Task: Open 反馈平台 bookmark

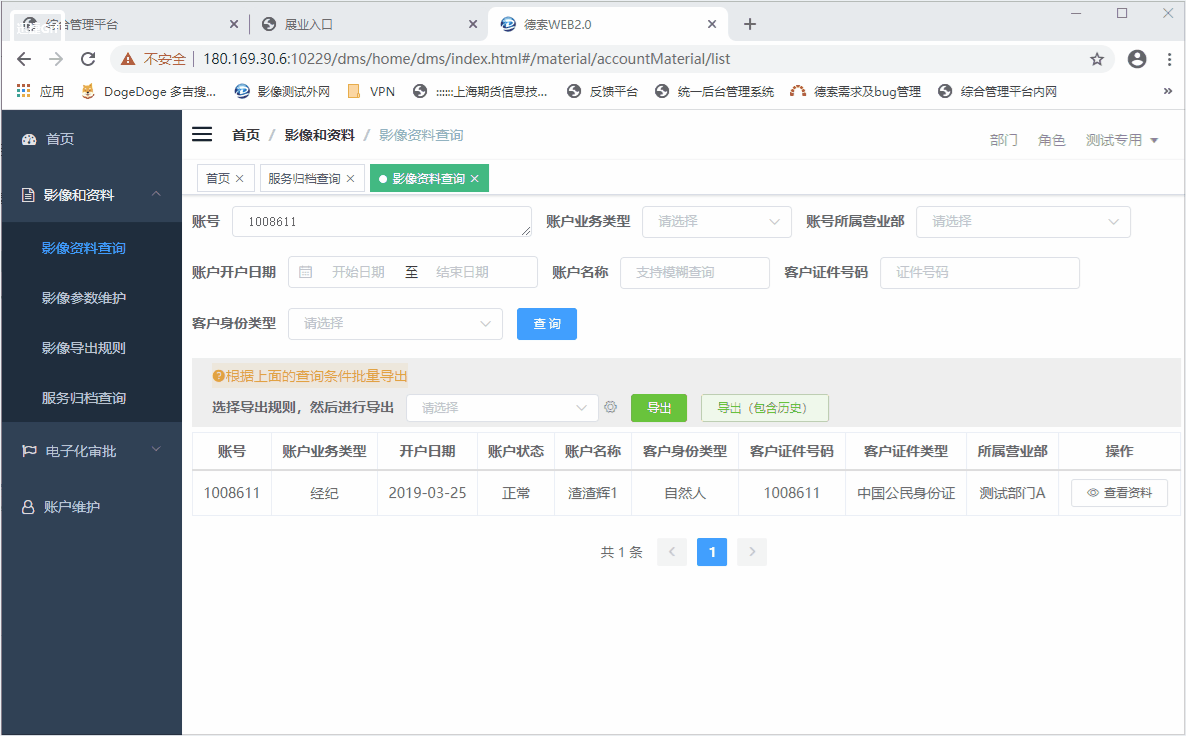Action: pyautogui.click(x=602, y=92)
